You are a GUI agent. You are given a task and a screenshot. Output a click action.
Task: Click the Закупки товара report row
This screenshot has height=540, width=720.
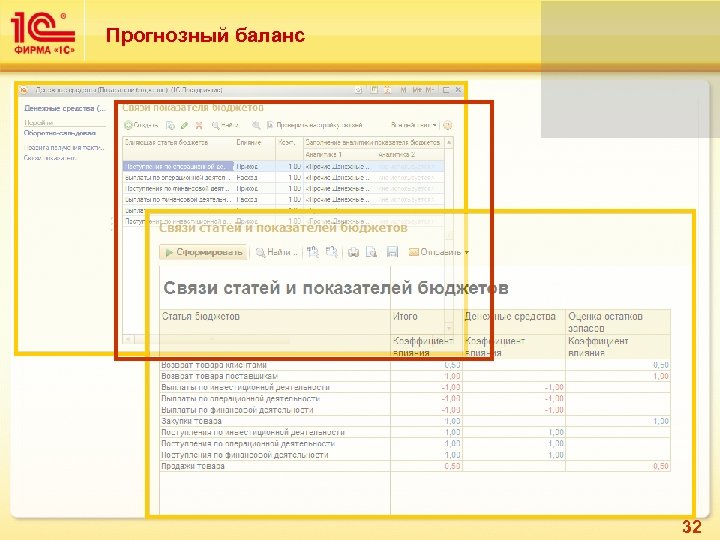[x=415, y=421]
